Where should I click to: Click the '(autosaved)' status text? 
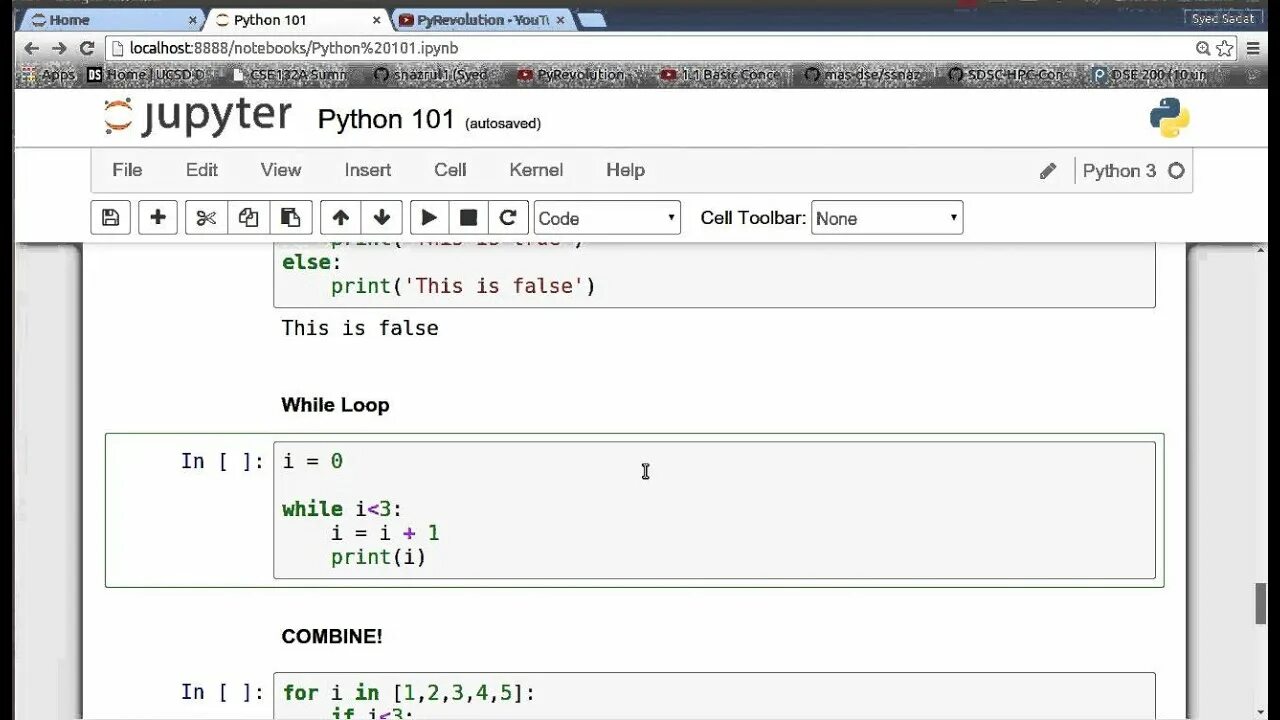(503, 123)
